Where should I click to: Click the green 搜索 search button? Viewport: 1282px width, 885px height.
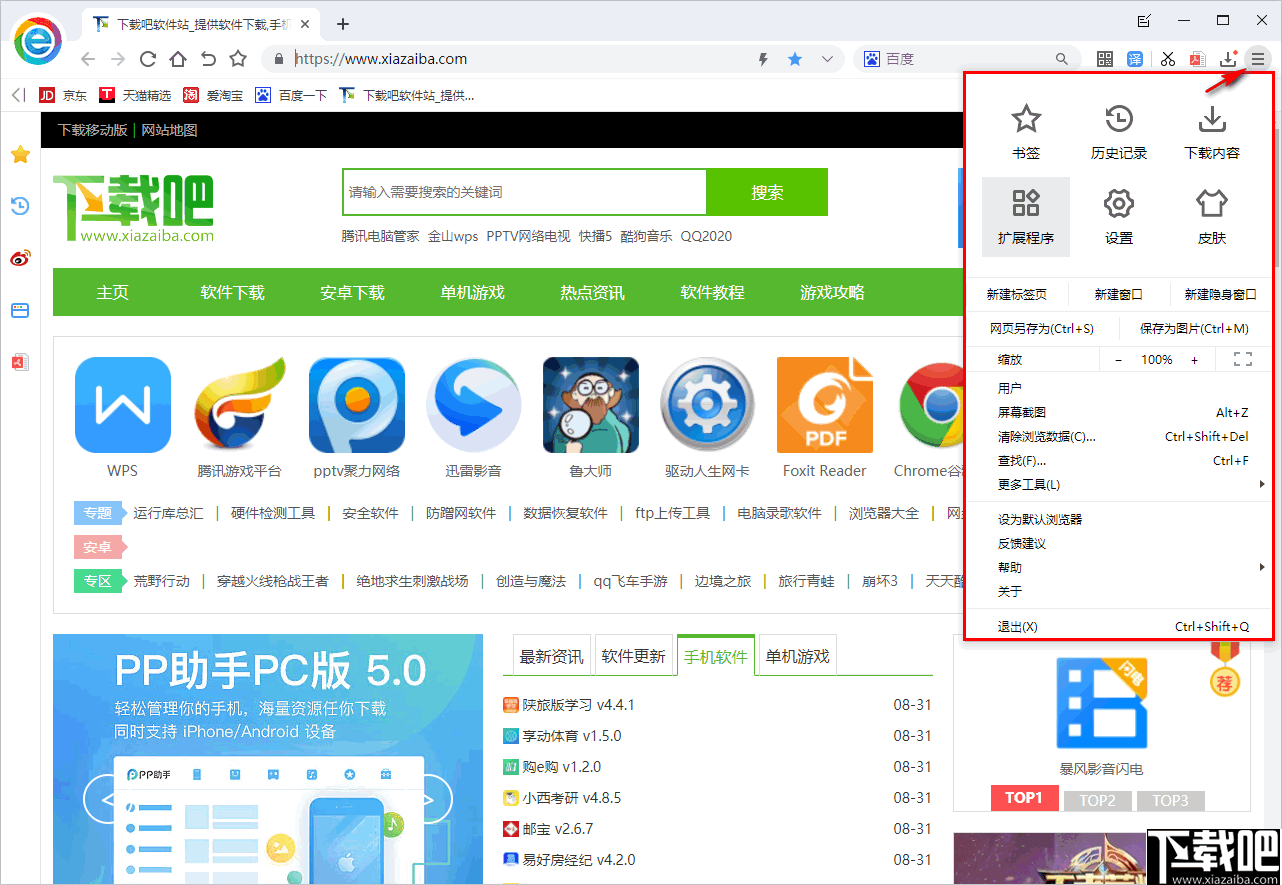767,192
